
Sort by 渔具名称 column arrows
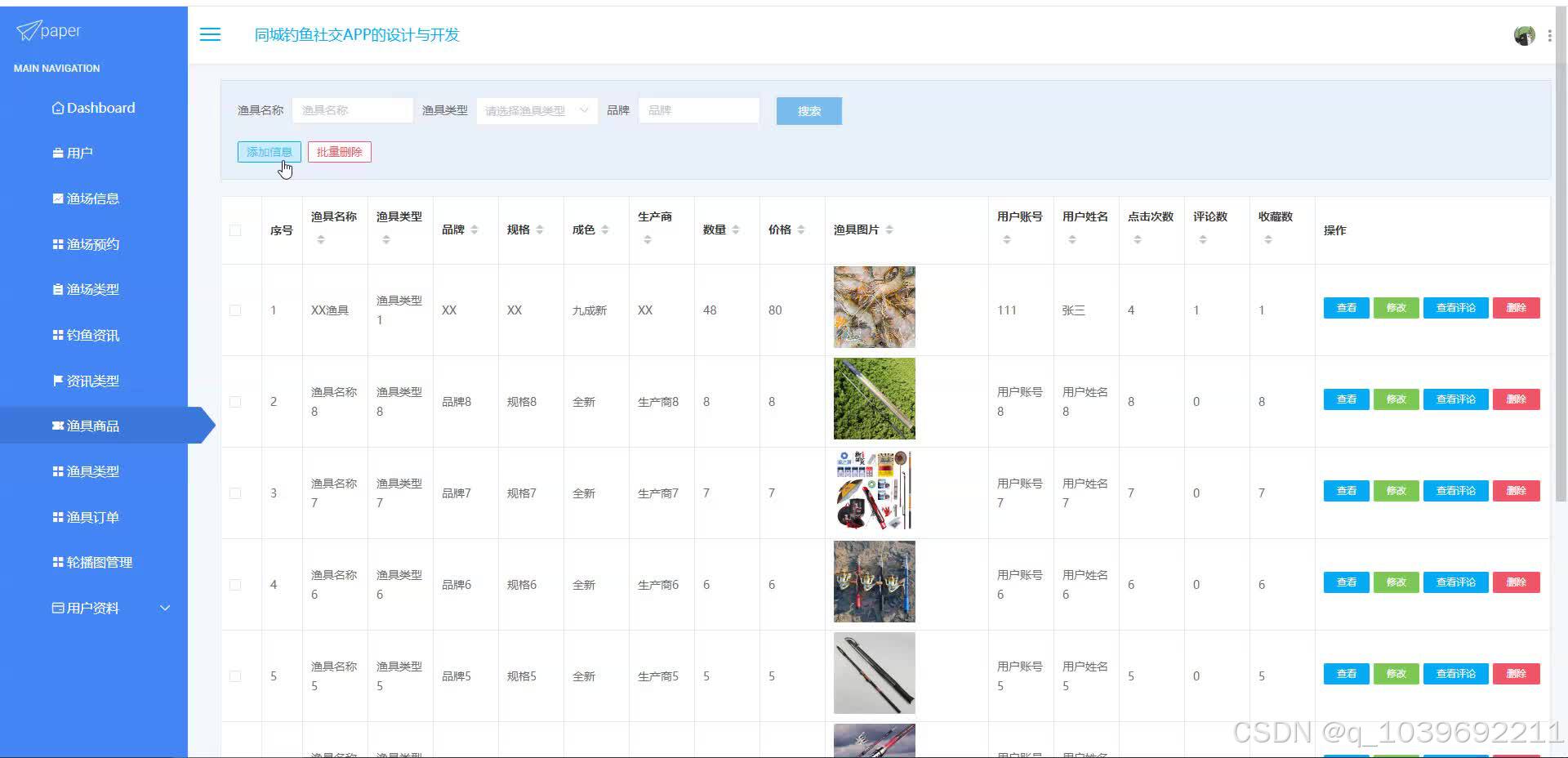tap(321, 239)
